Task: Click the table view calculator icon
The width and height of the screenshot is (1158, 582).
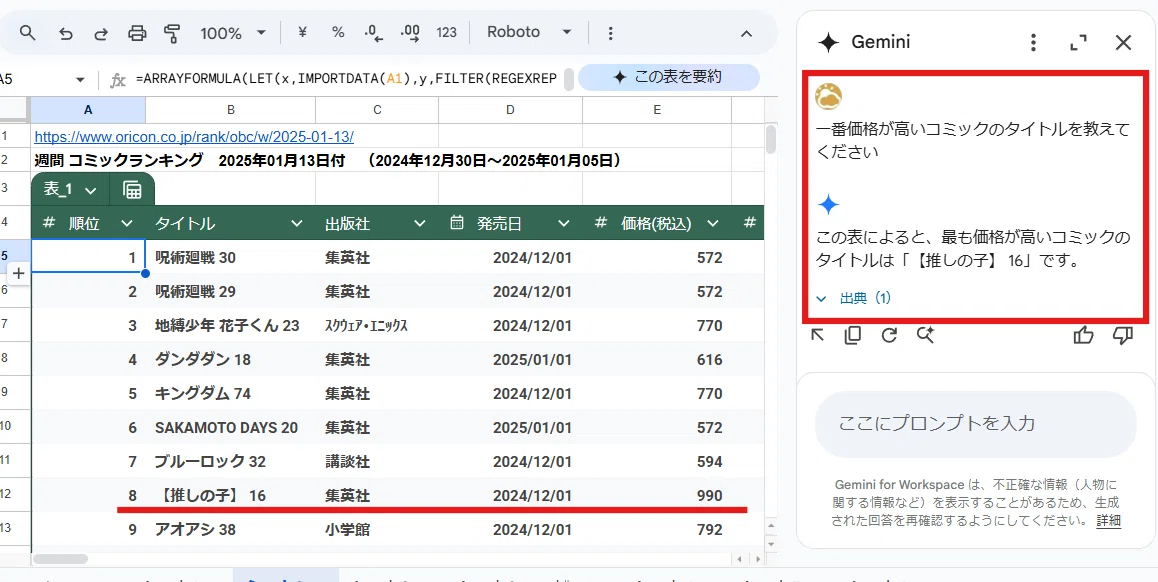Action: pos(132,190)
